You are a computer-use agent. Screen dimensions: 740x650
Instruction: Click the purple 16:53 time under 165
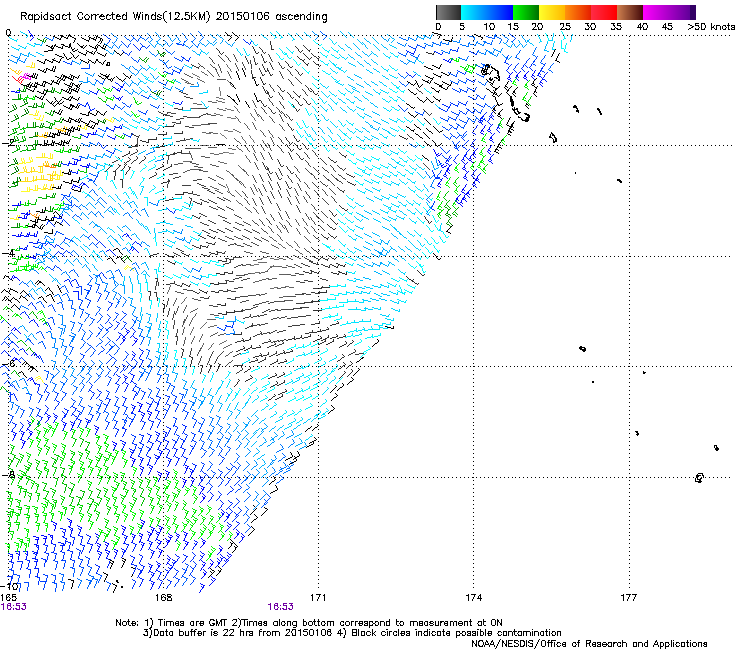(x=14, y=607)
